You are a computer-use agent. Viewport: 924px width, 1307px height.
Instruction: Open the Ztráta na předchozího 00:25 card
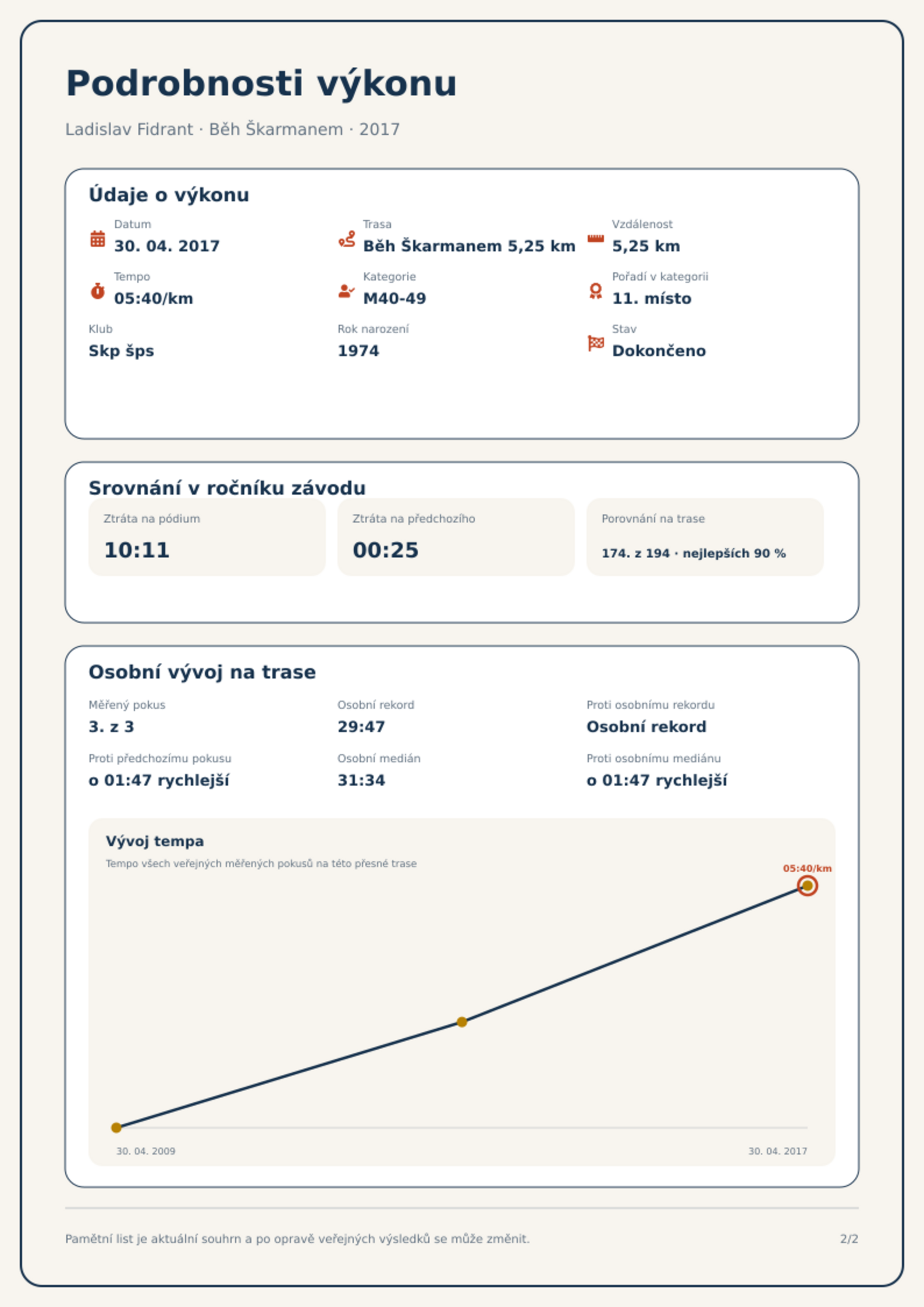click(x=456, y=537)
